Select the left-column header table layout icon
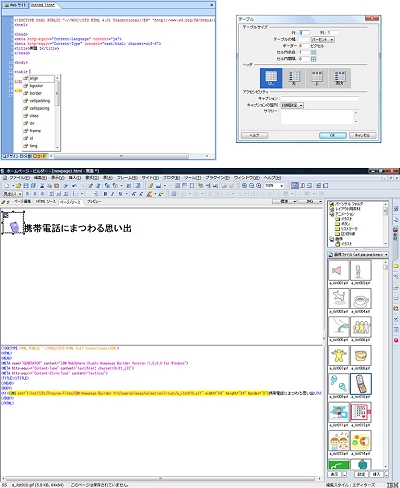 coord(294,78)
